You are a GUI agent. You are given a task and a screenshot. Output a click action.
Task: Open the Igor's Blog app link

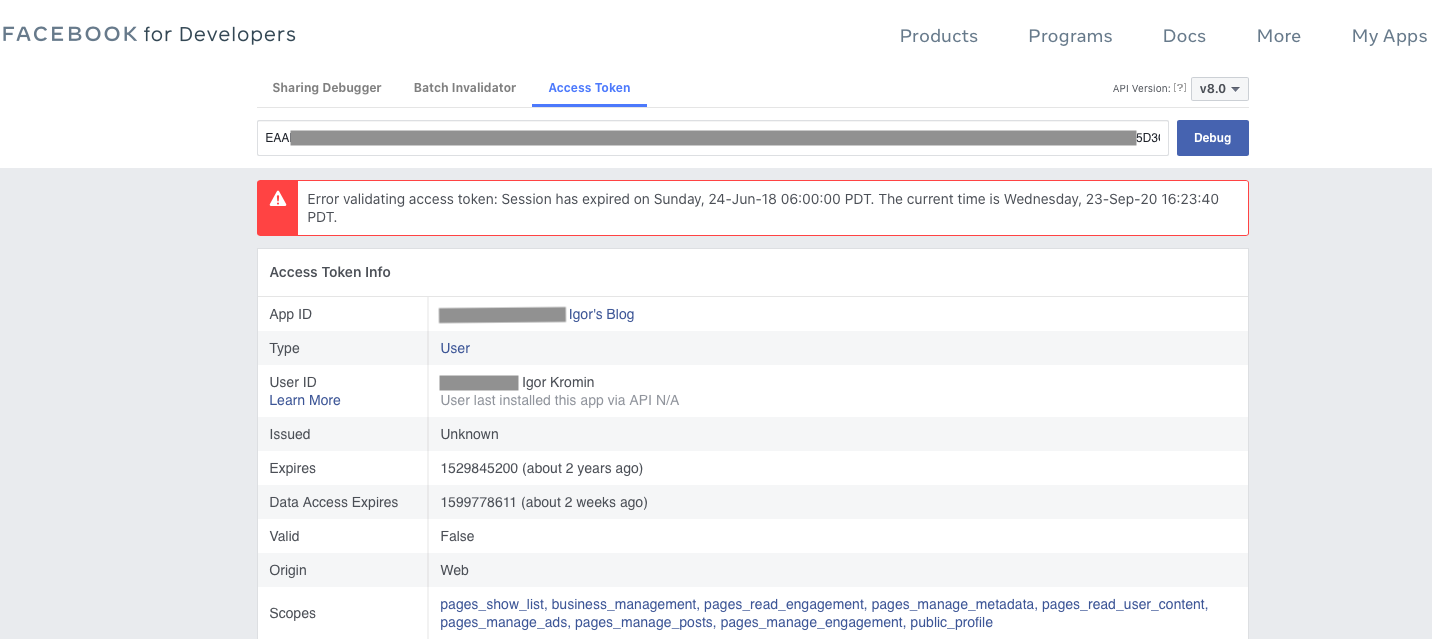click(601, 314)
